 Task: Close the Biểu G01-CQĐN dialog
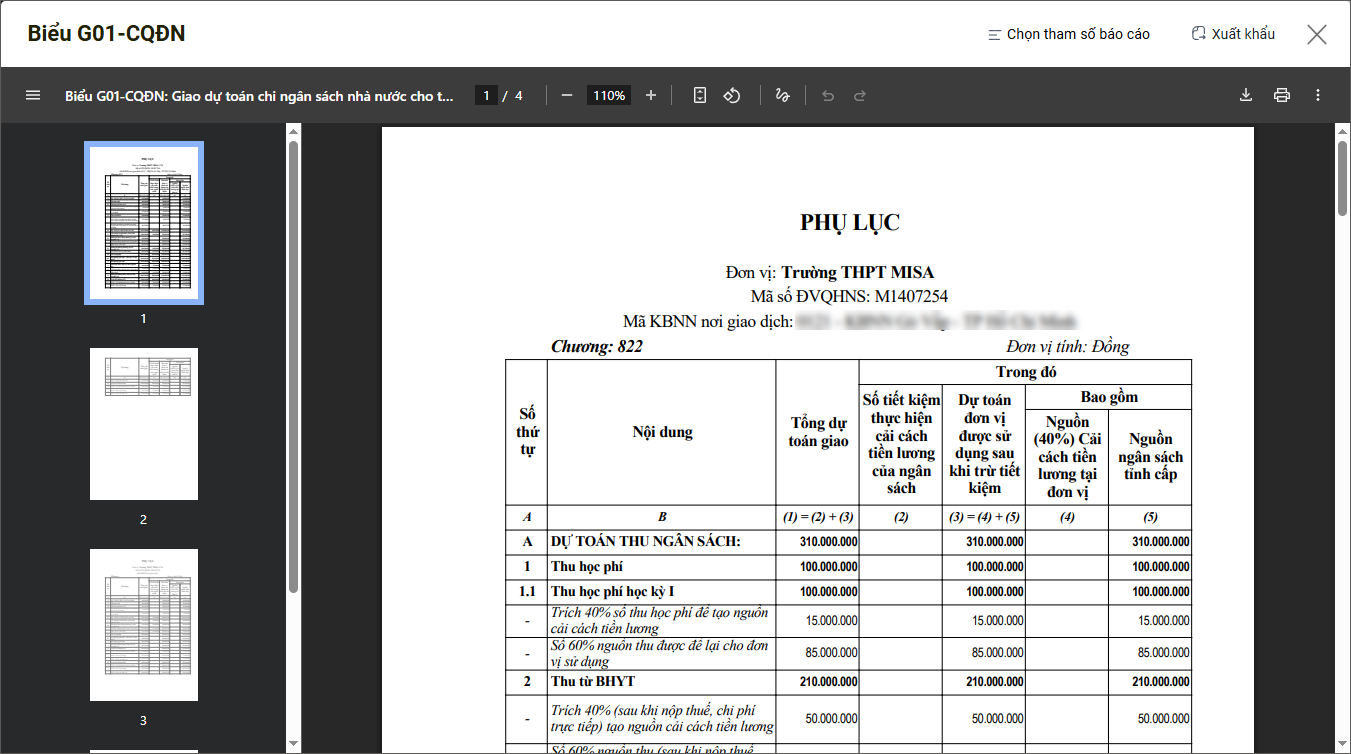(1317, 34)
